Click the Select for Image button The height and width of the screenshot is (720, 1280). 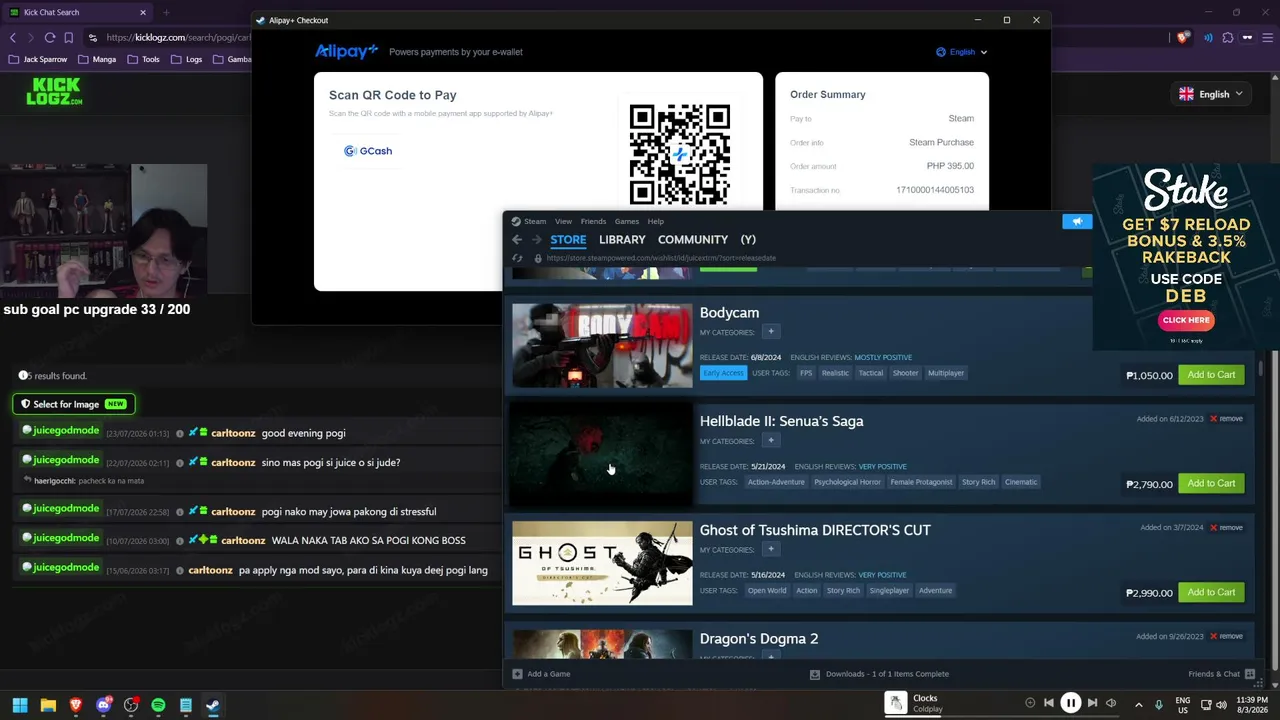[74, 404]
